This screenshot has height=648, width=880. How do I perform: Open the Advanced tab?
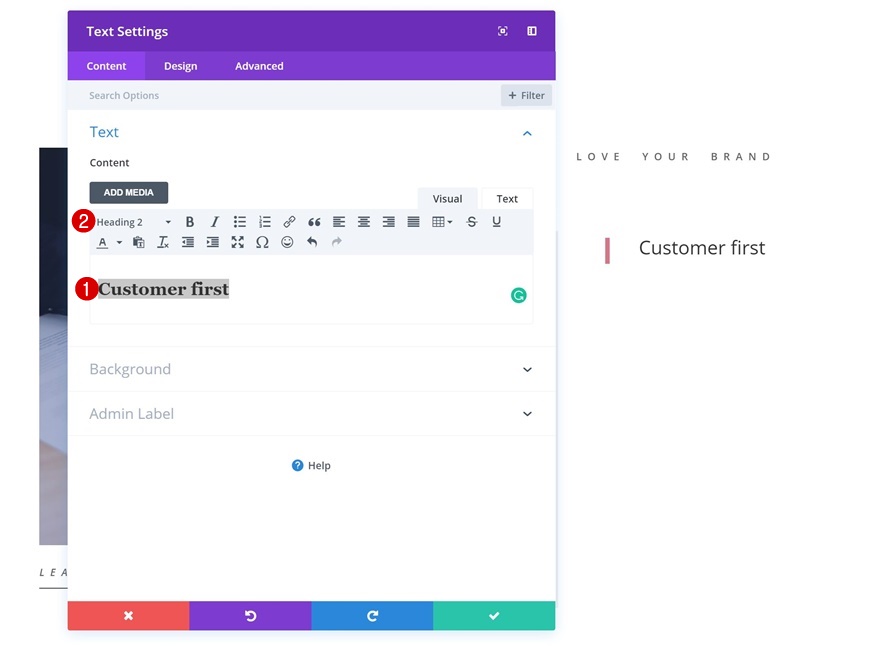point(259,66)
